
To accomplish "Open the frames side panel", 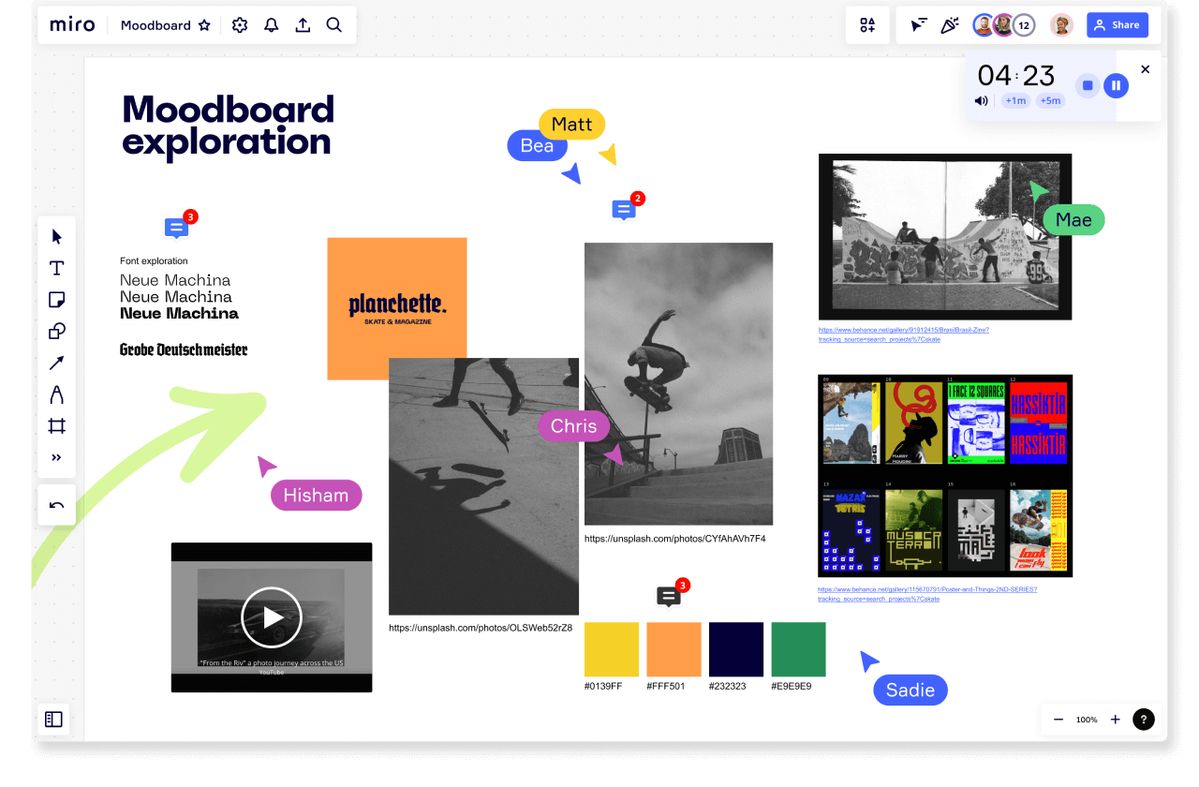I will 54,719.
